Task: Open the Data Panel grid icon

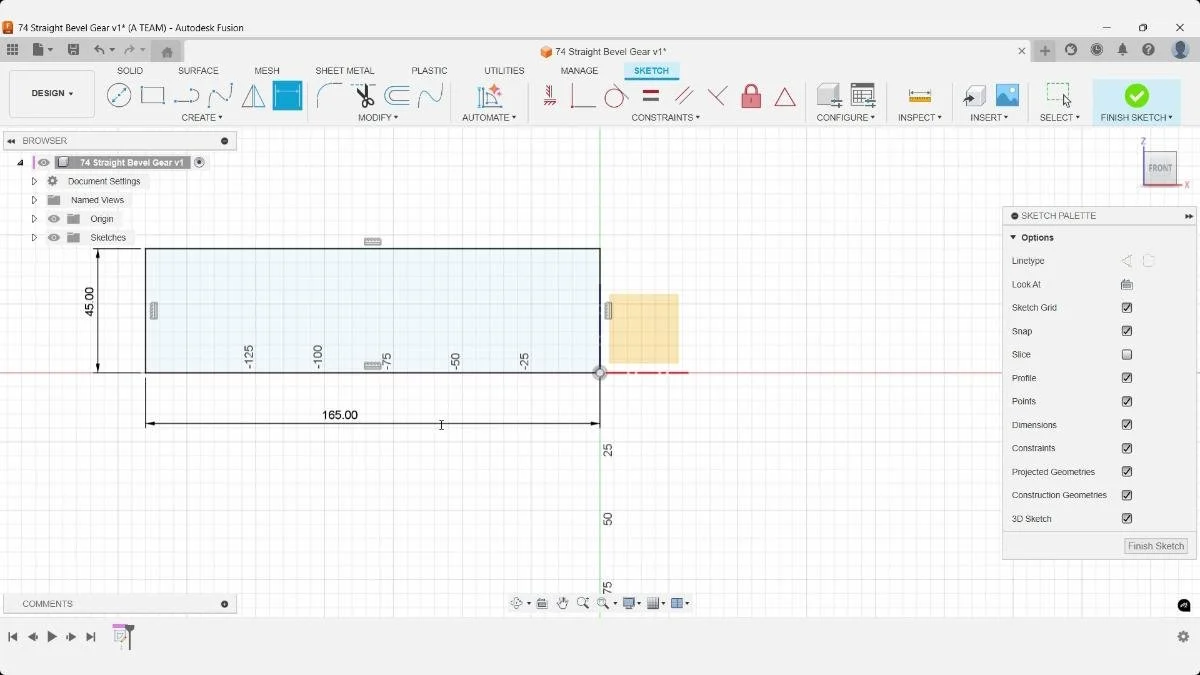Action: (x=12, y=50)
